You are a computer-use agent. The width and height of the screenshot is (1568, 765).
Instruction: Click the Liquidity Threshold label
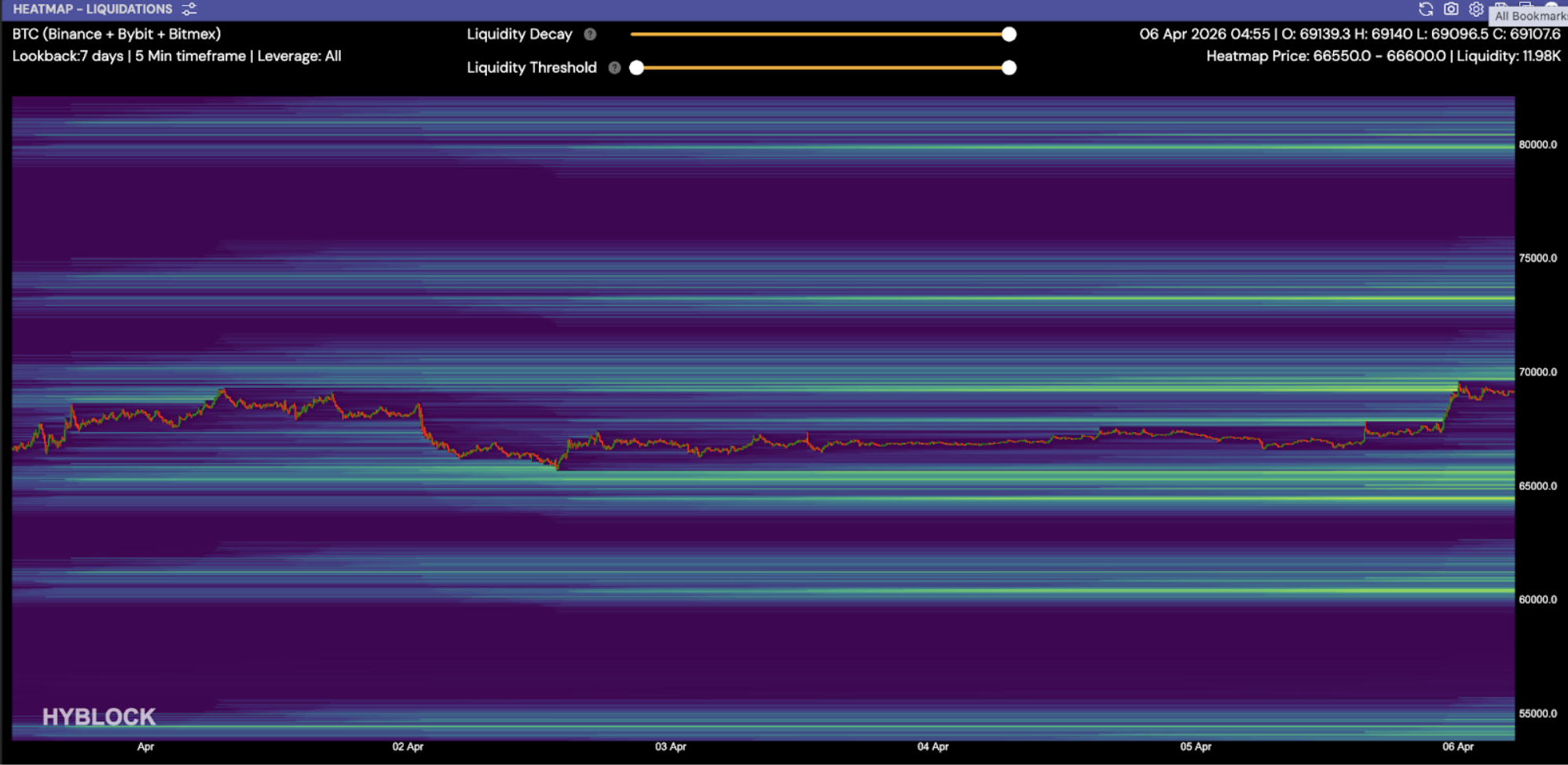532,68
